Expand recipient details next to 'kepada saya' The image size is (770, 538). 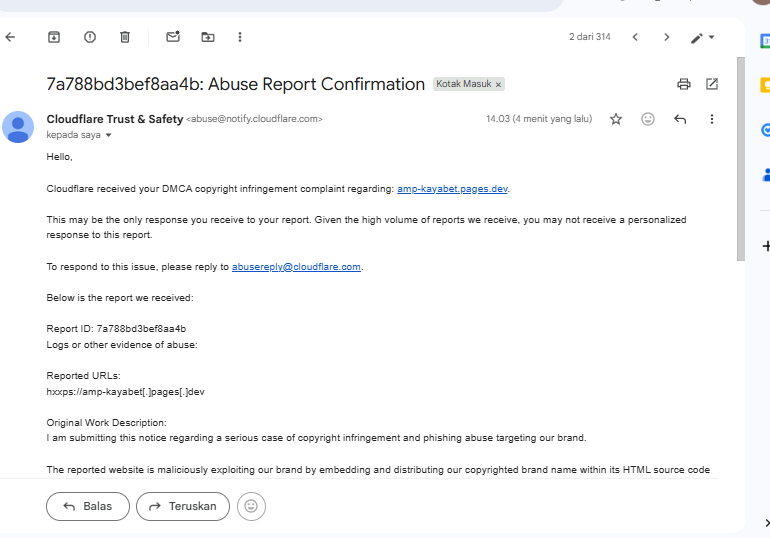pos(109,135)
